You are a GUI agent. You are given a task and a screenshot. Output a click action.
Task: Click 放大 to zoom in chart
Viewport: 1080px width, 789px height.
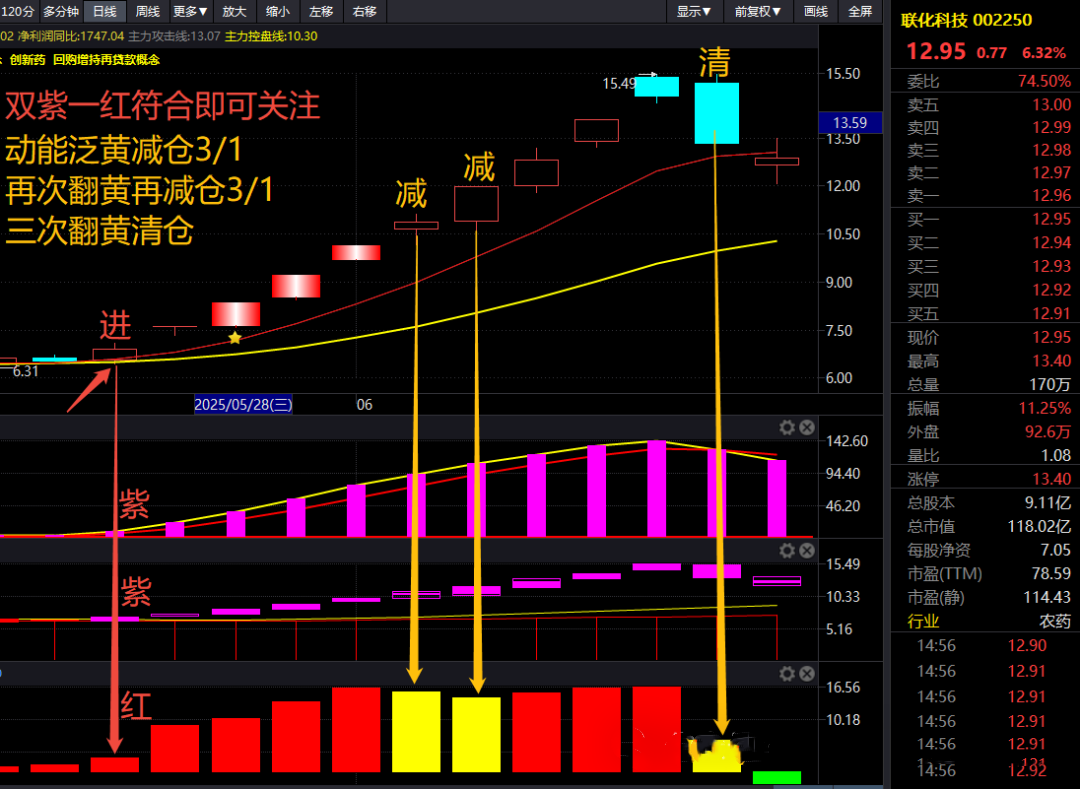coord(234,12)
